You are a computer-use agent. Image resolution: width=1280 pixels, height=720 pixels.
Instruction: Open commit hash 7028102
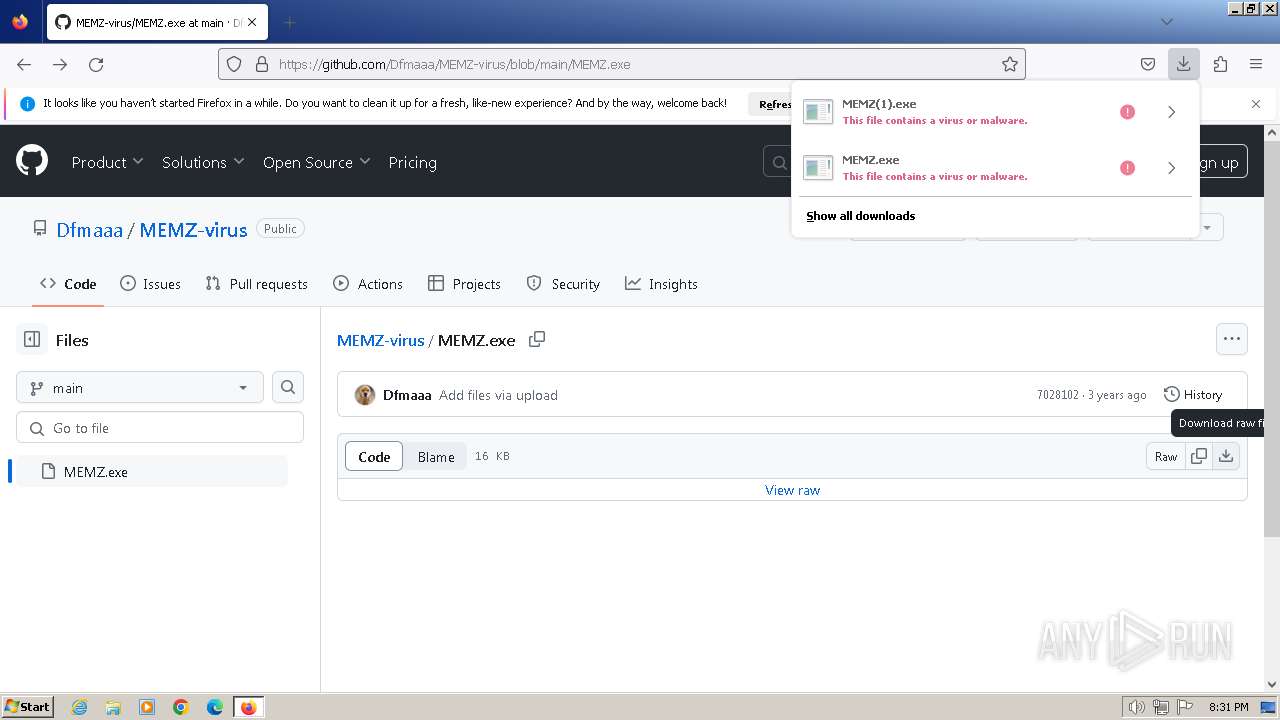(1057, 395)
